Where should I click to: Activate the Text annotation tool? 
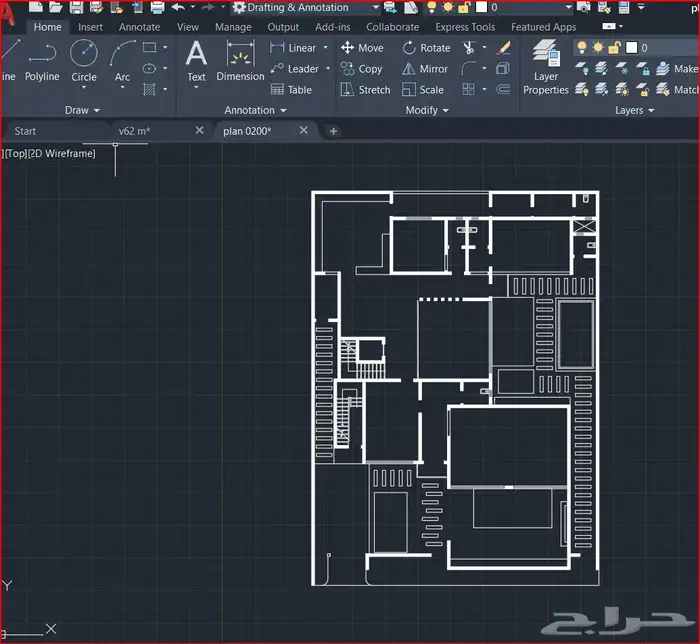[x=196, y=62]
